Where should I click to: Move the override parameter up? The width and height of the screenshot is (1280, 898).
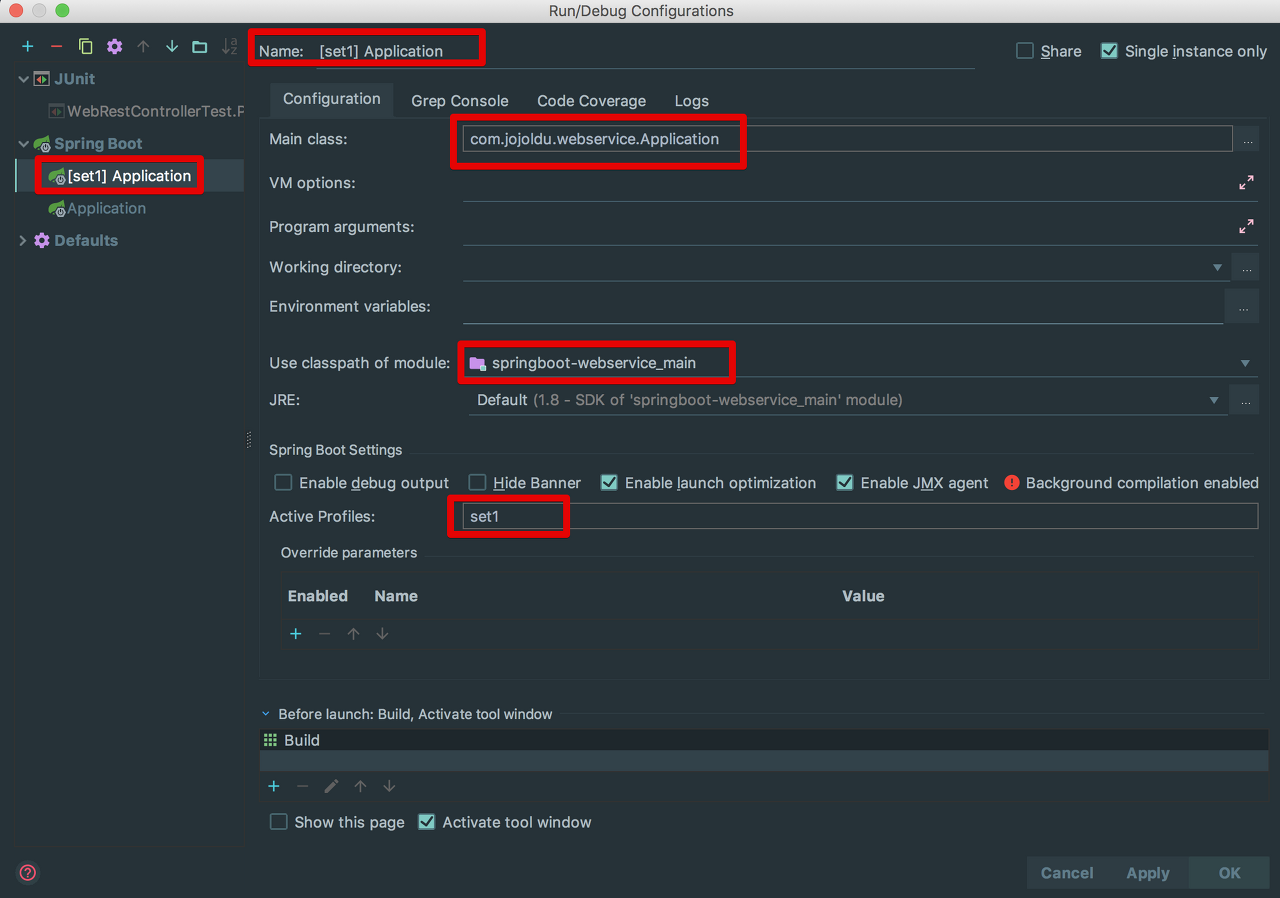pos(353,634)
